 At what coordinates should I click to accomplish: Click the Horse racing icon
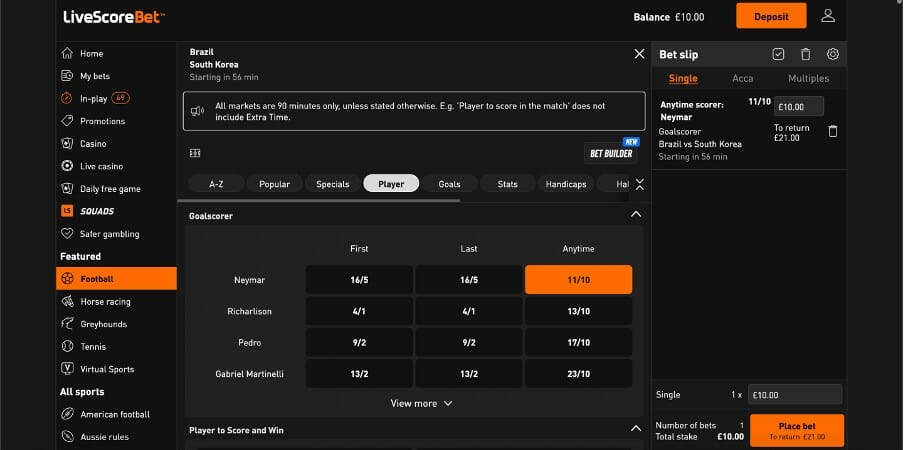tap(67, 301)
